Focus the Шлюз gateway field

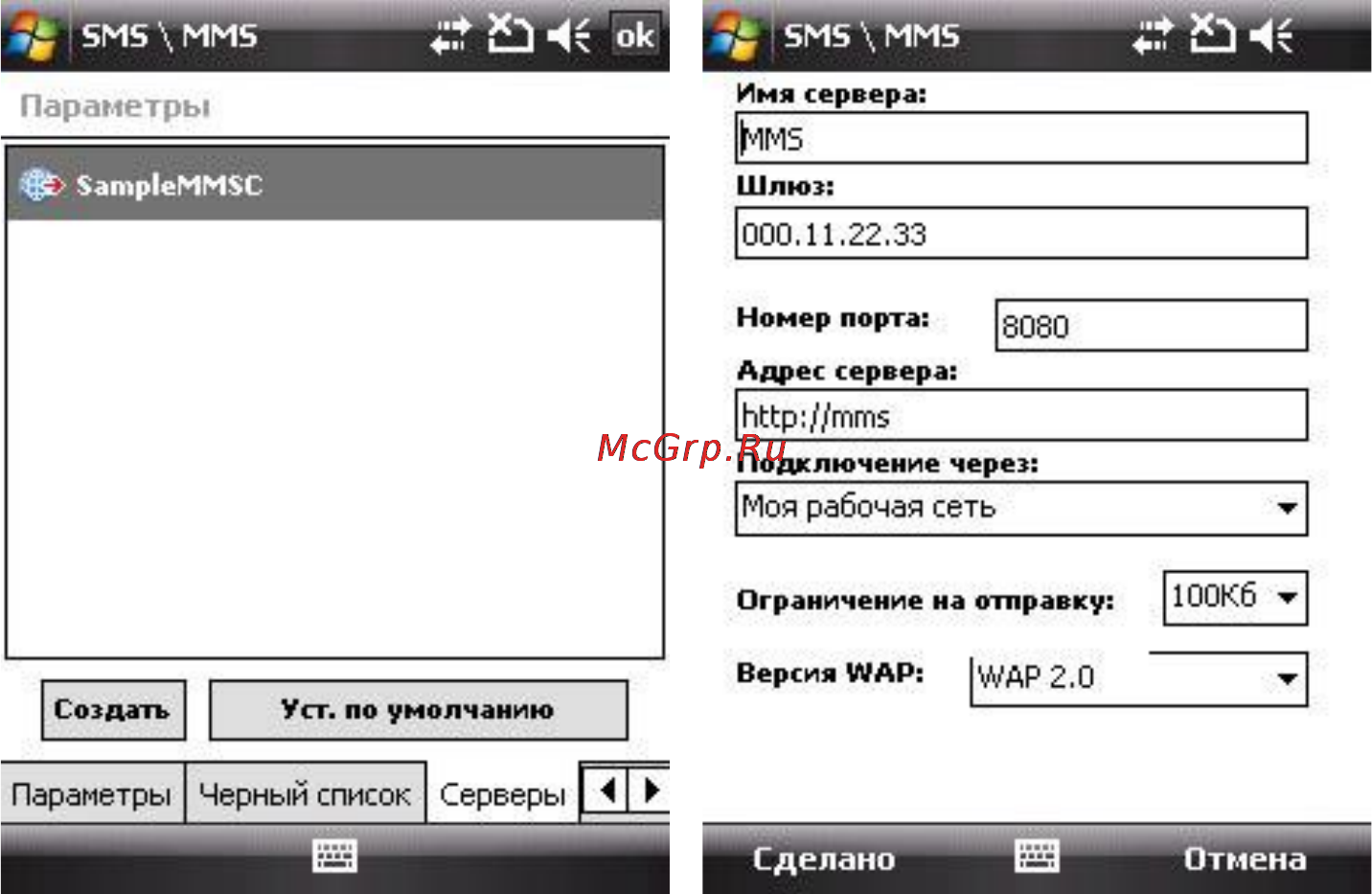pos(1021,234)
